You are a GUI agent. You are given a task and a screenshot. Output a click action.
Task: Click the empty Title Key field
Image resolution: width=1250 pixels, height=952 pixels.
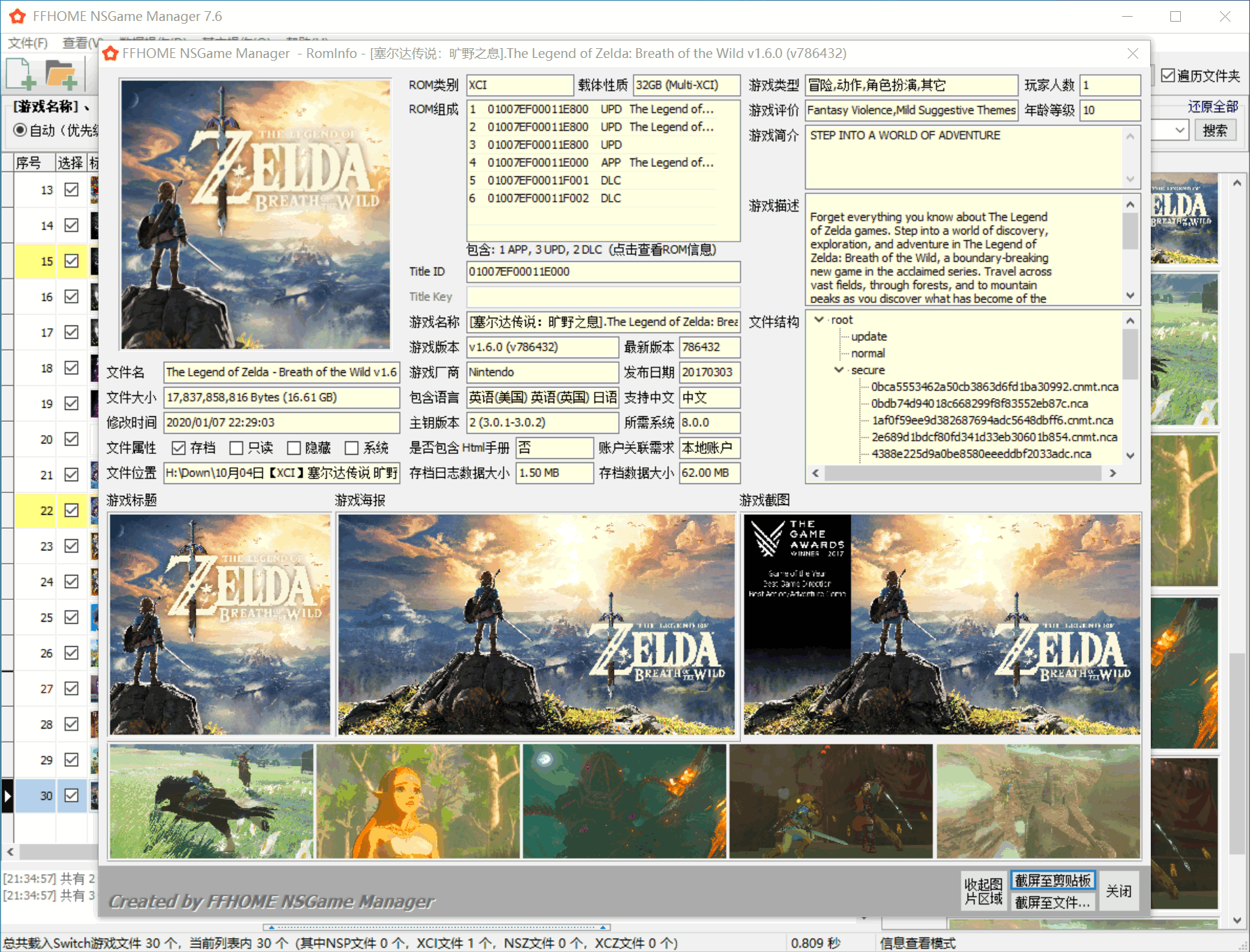(603, 297)
